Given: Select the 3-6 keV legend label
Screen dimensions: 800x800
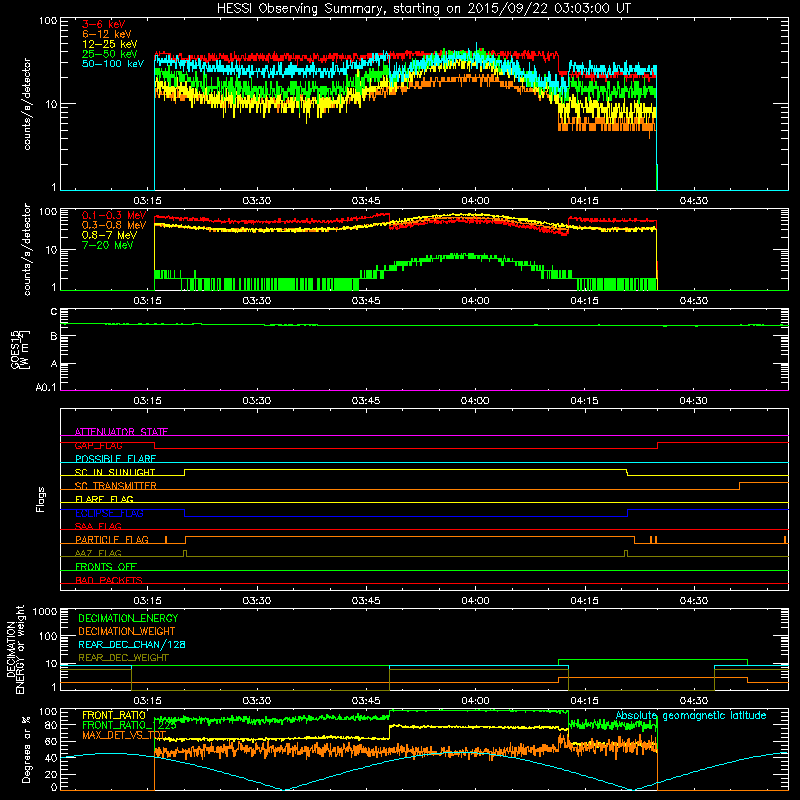Looking at the screenshot, I should [103, 24].
